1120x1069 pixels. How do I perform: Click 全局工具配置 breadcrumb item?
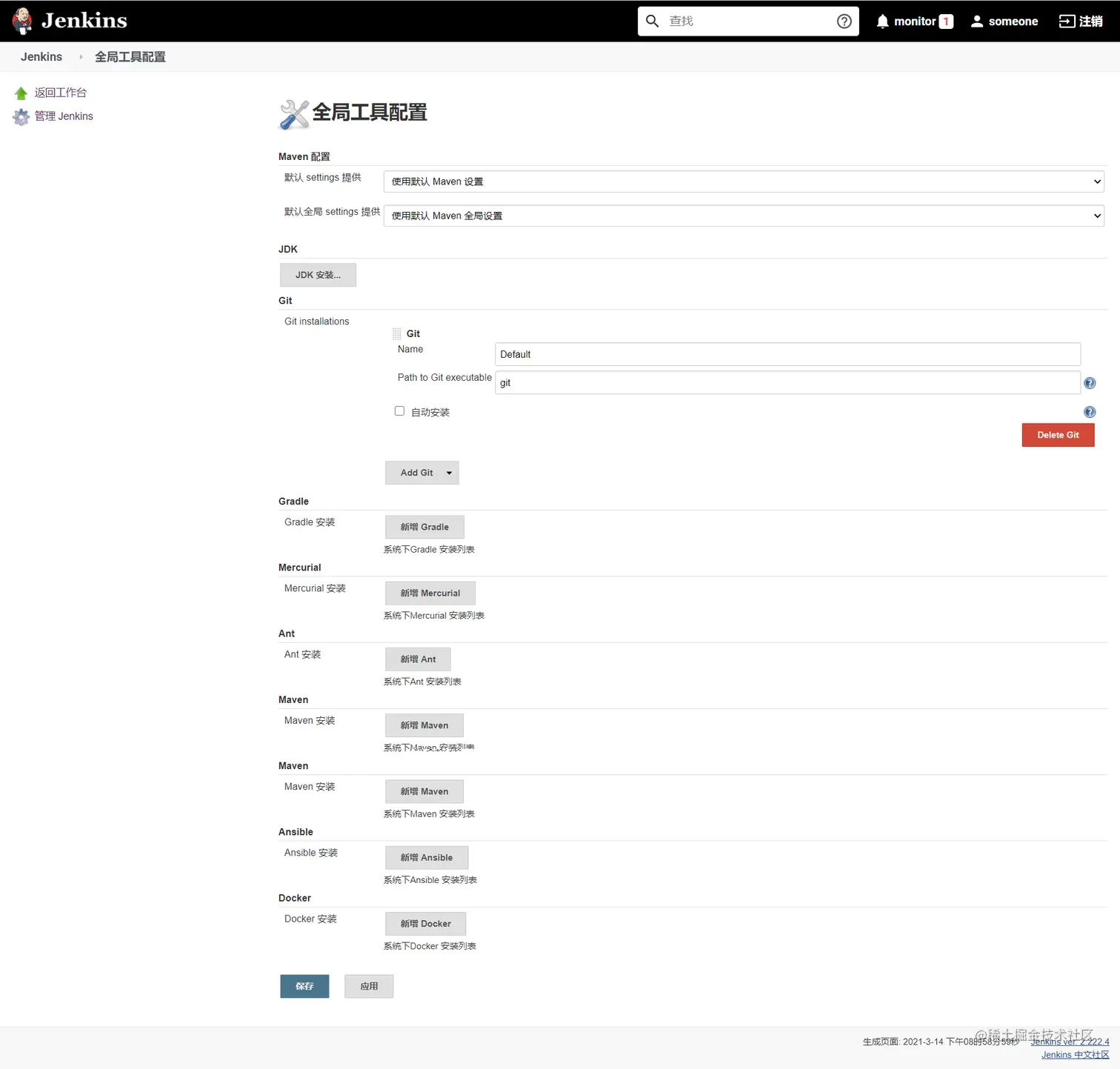pos(130,57)
